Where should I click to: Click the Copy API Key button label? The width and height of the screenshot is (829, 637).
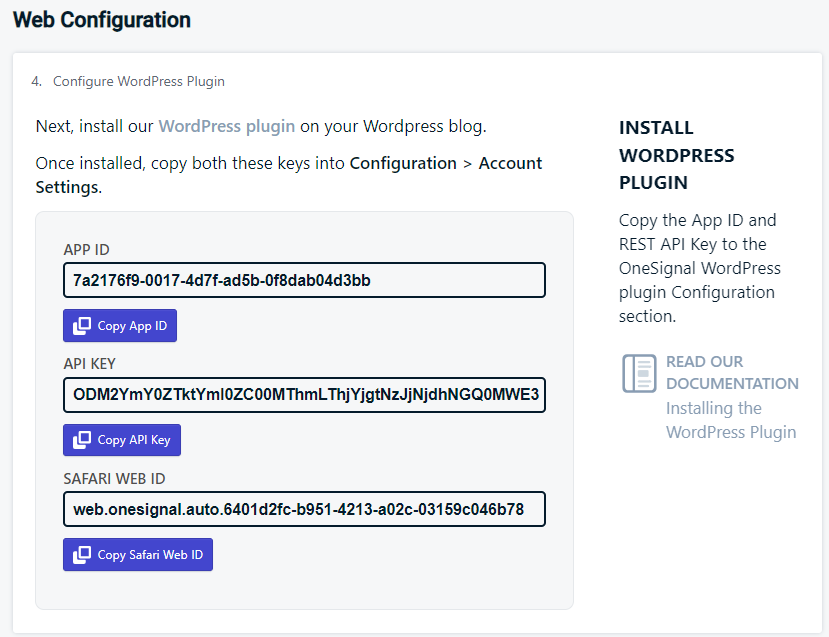134,440
